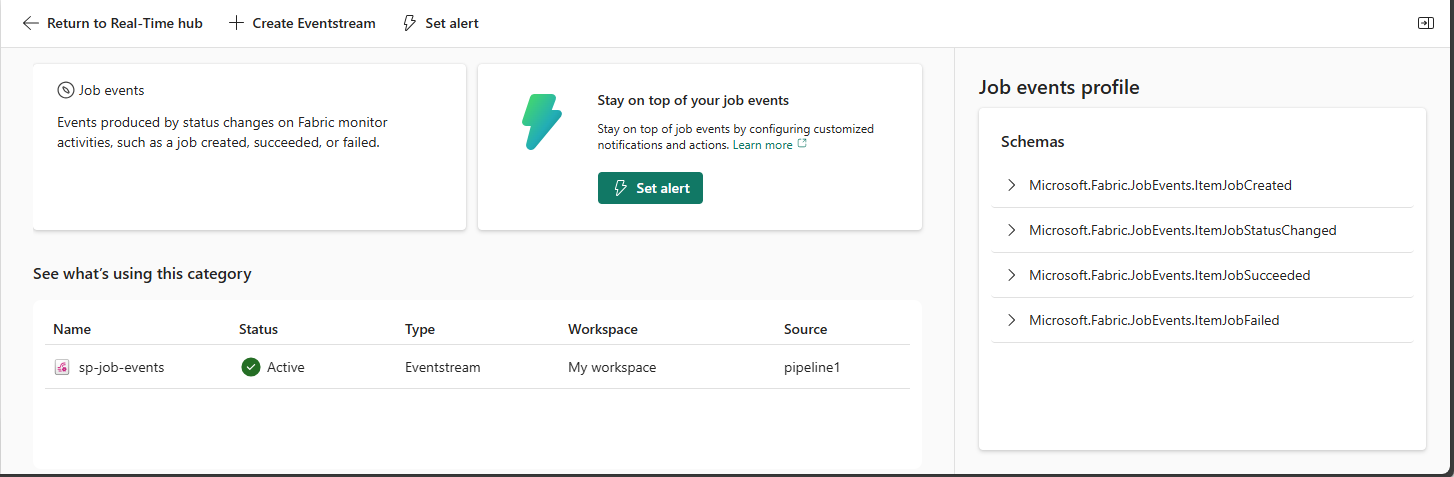Image resolution: width=1454 pixels, height=477 pixels.
Task: Click the large green lightning bolt graphic
Action: (x=542, y=122)
